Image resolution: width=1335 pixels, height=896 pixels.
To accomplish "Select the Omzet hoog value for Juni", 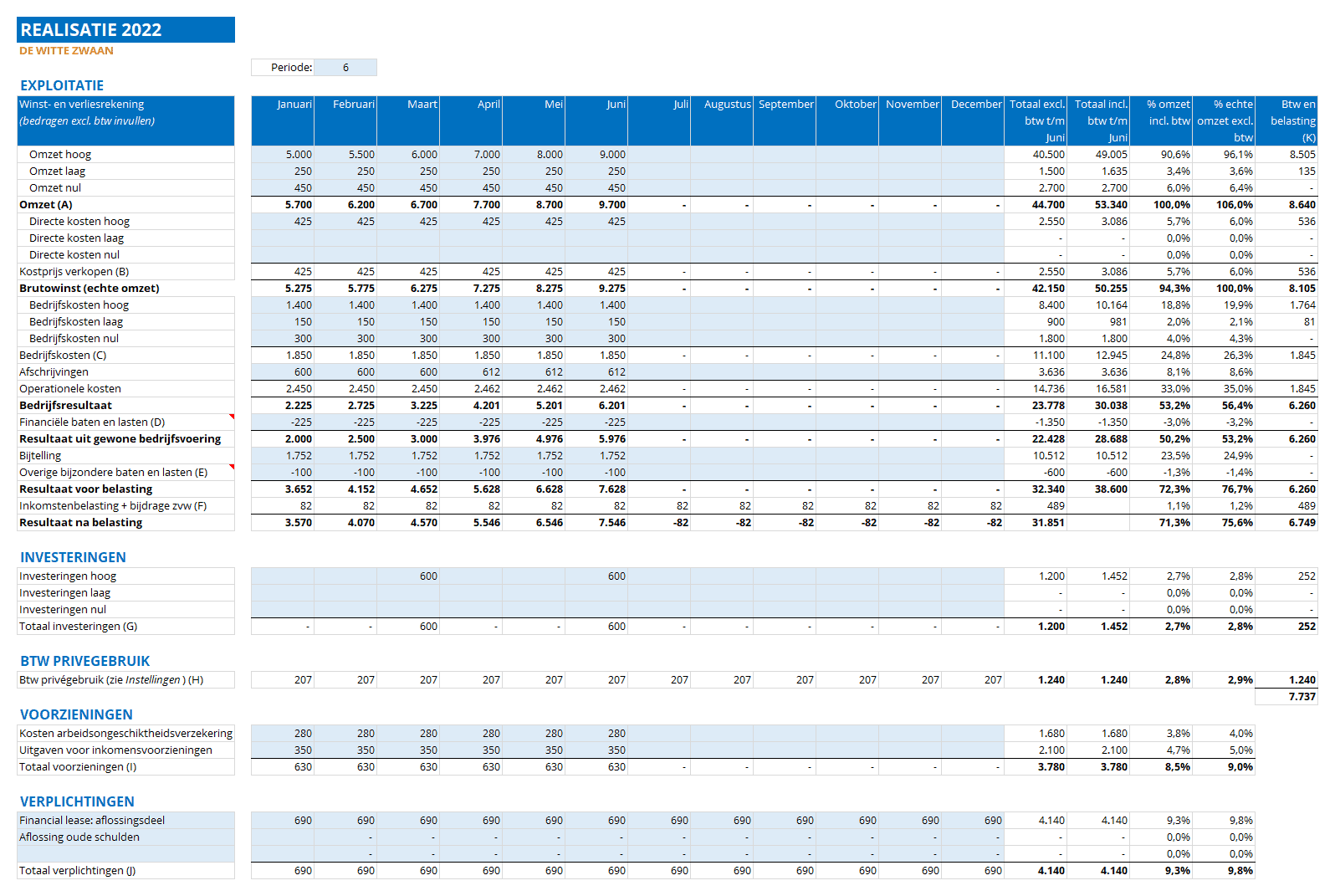I will 596,155.
